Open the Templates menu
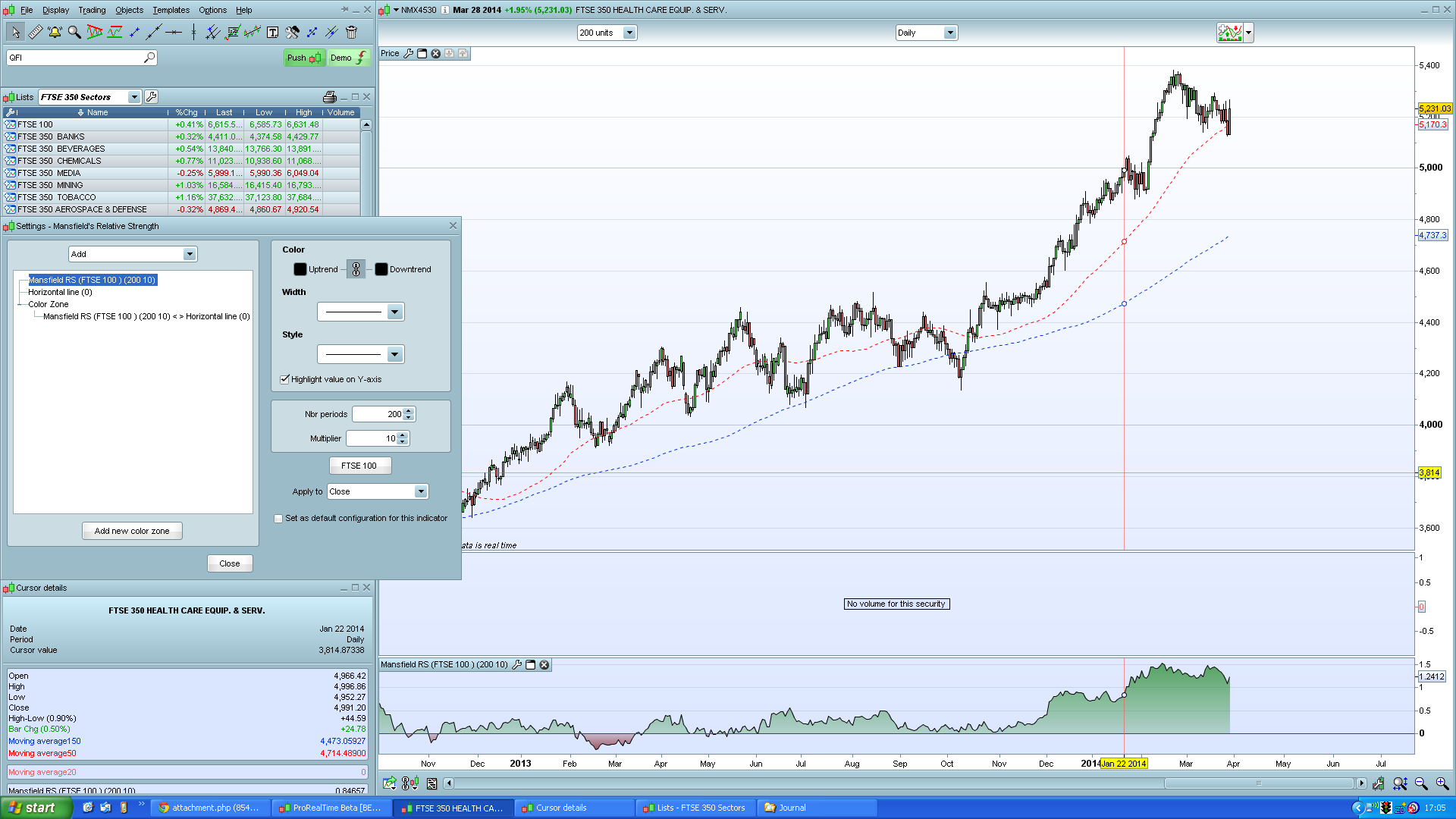Image resolution: width=1456 pixels, height=819 pixels. click(171, 10)
